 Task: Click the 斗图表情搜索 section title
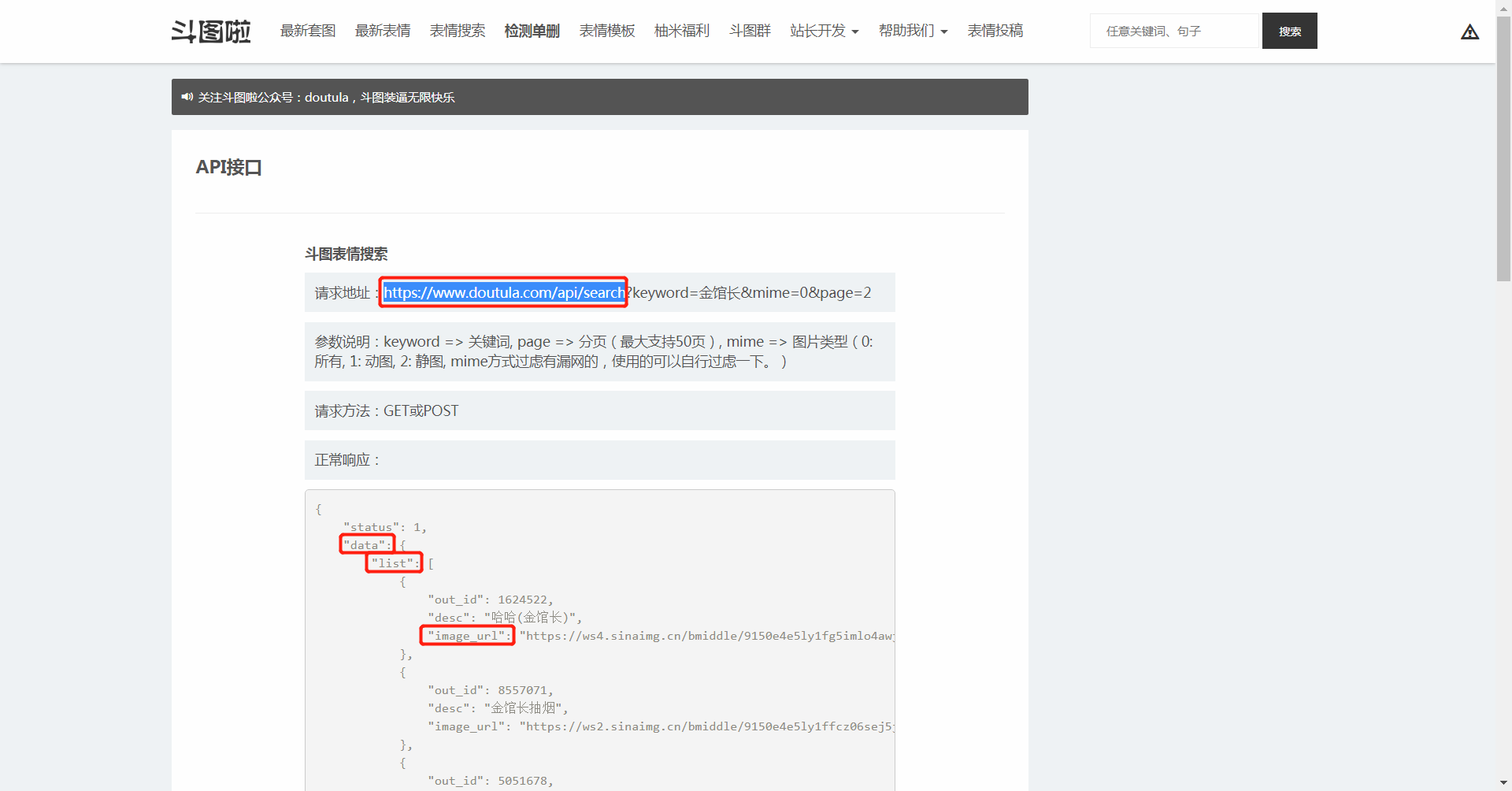(x=346, y=254)
